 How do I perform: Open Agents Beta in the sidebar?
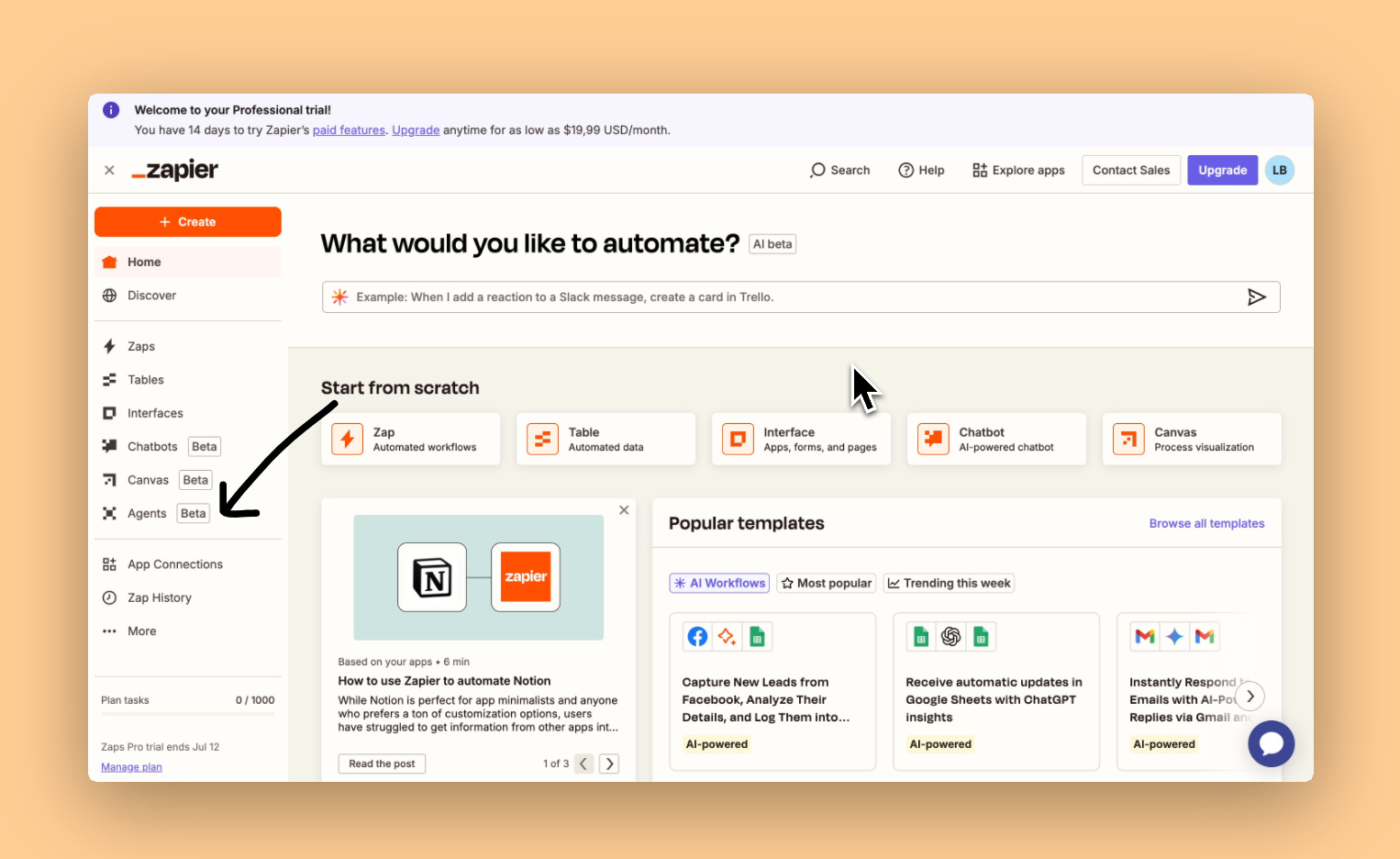pos(188,513)
